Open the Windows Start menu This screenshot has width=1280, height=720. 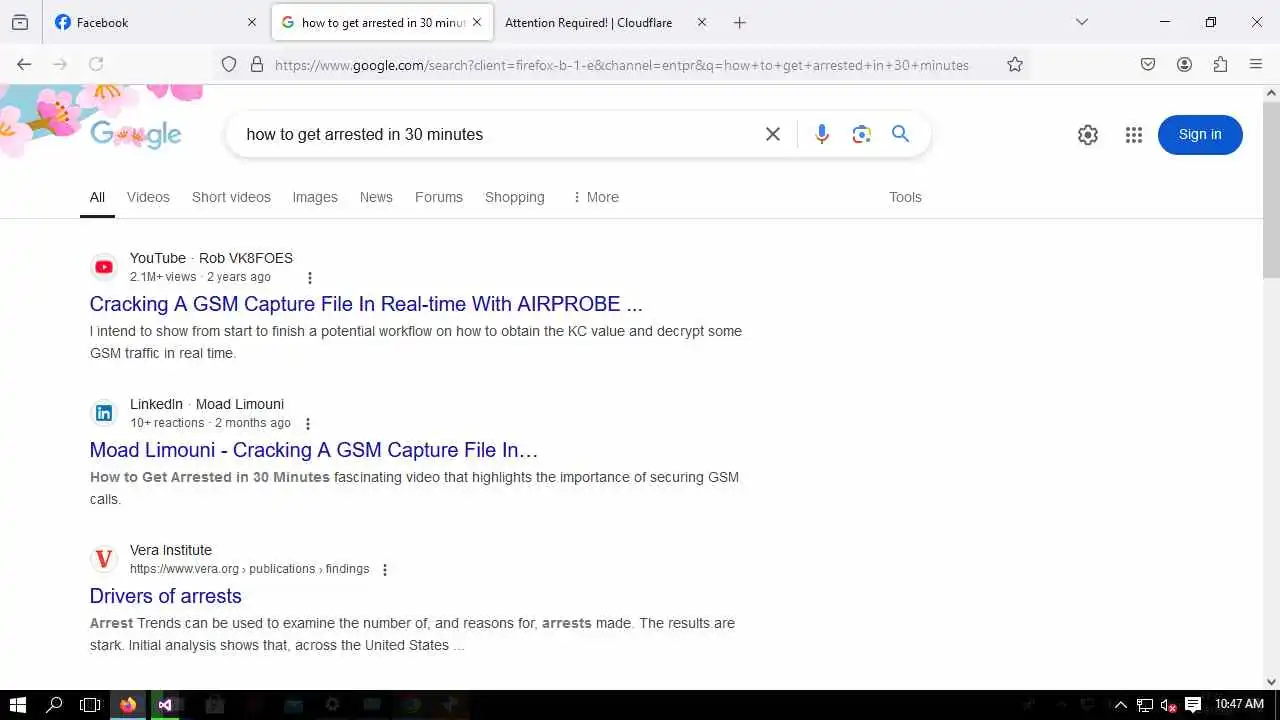[18, 705]
